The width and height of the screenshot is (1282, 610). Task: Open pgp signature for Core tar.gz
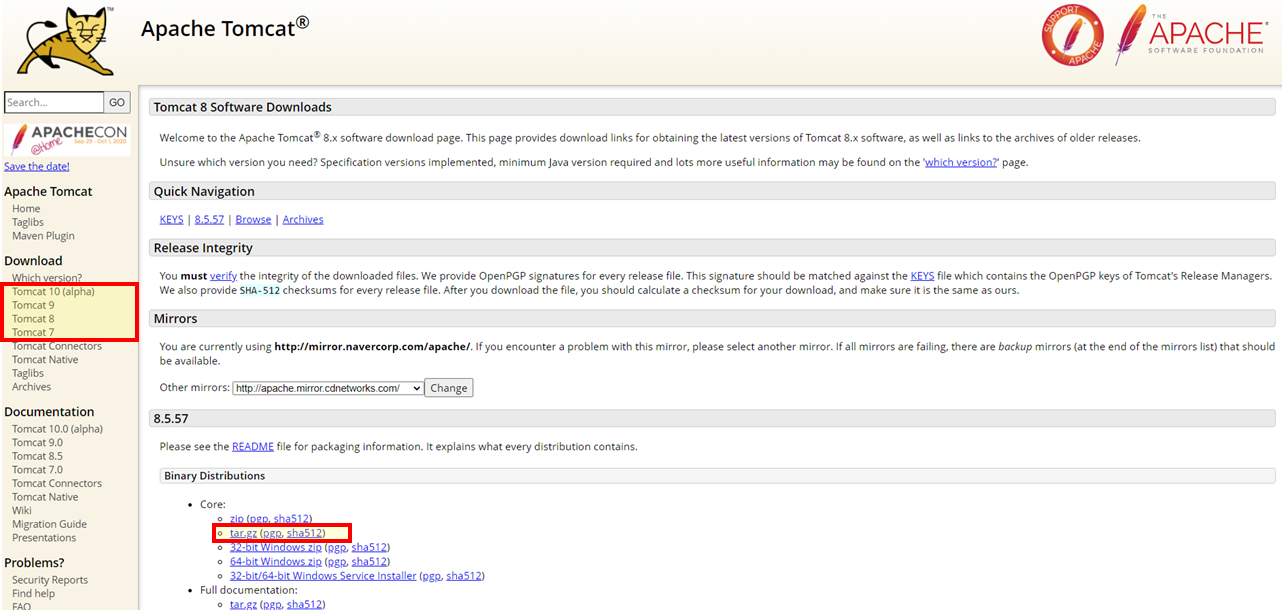272,533
